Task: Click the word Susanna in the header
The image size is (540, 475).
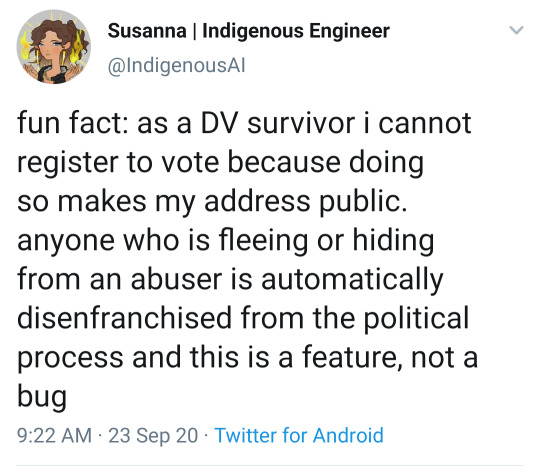Action: pos(147,31)
